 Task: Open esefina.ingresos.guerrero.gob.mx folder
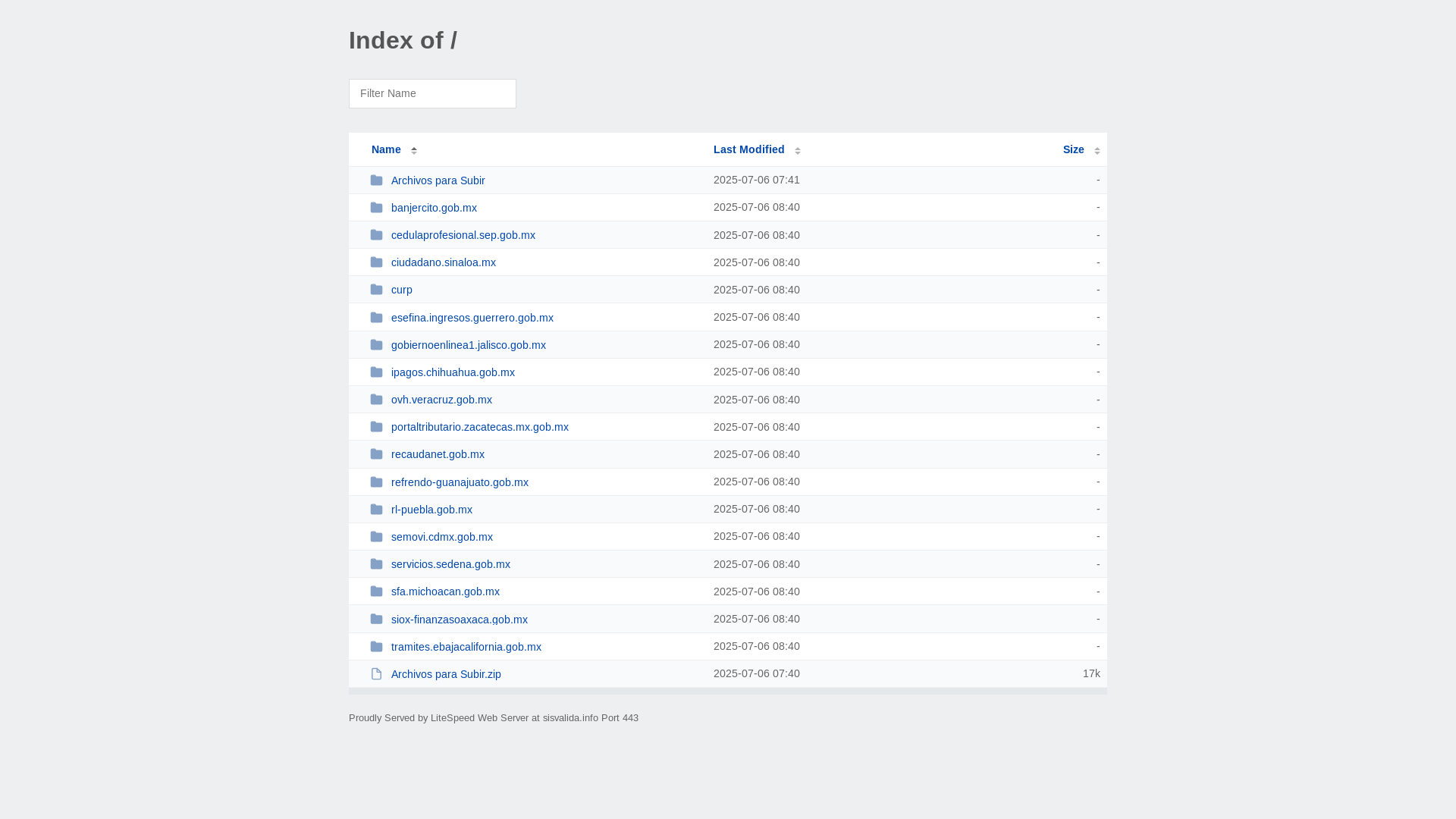(x=472, y=318)
